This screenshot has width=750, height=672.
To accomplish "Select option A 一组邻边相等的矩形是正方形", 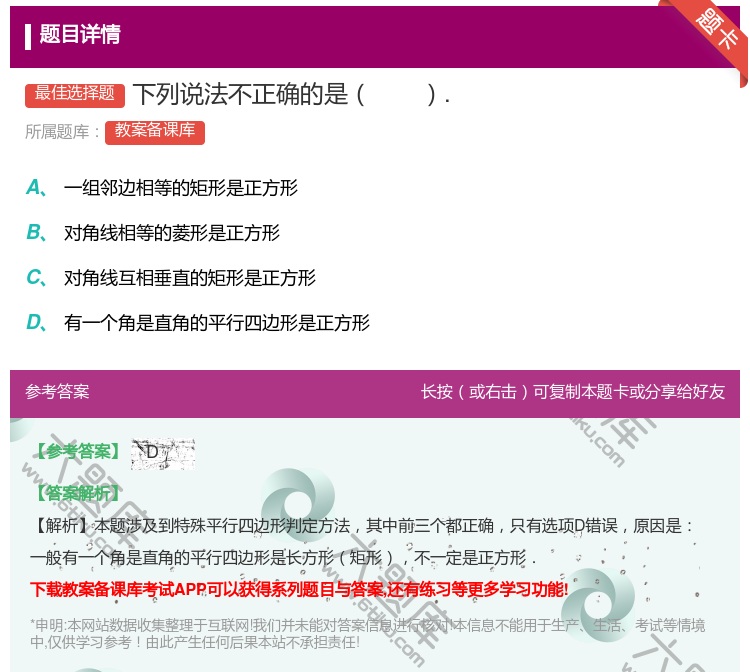I will [162, 187].
